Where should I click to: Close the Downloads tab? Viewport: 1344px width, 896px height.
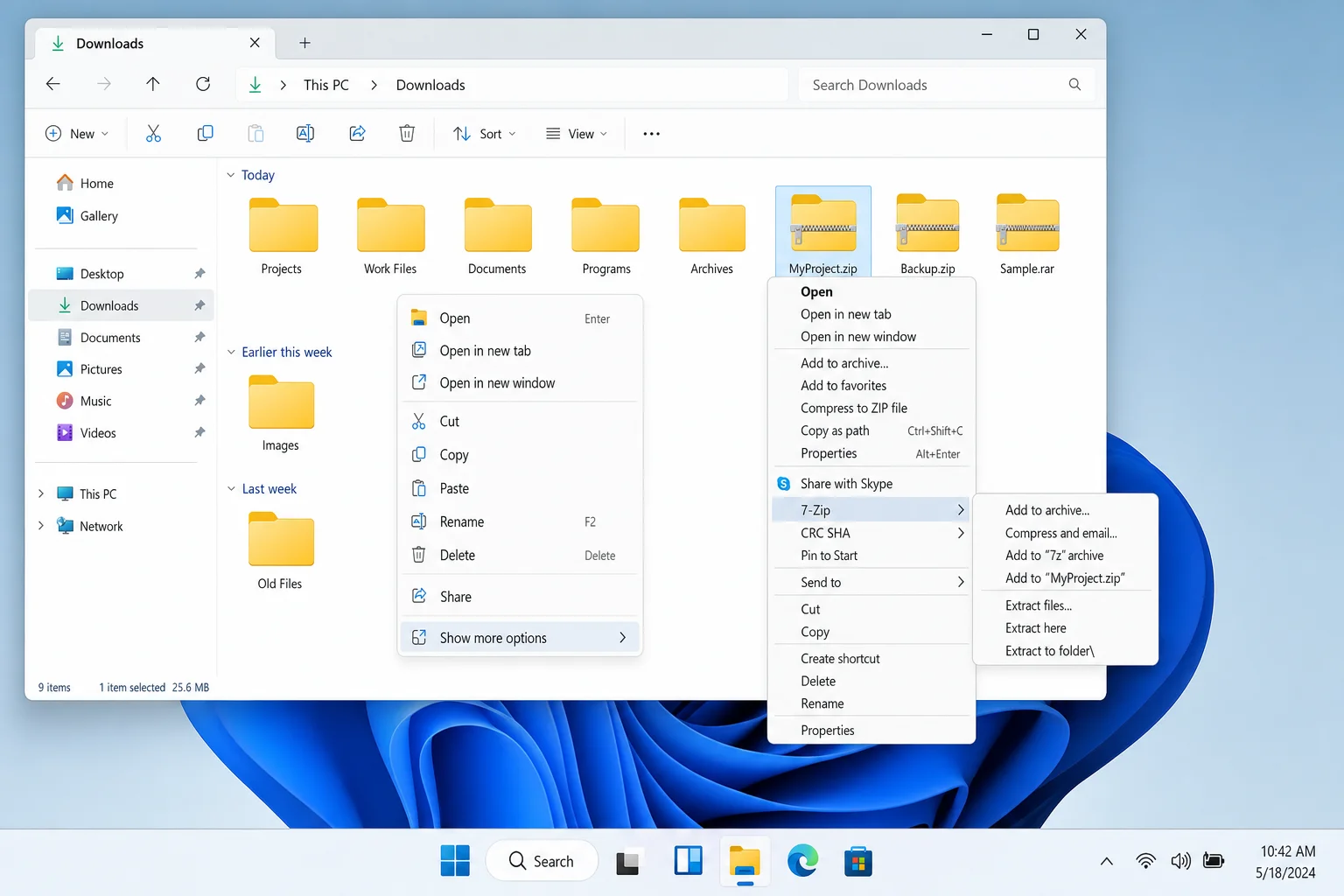click(x=255, y=43)
